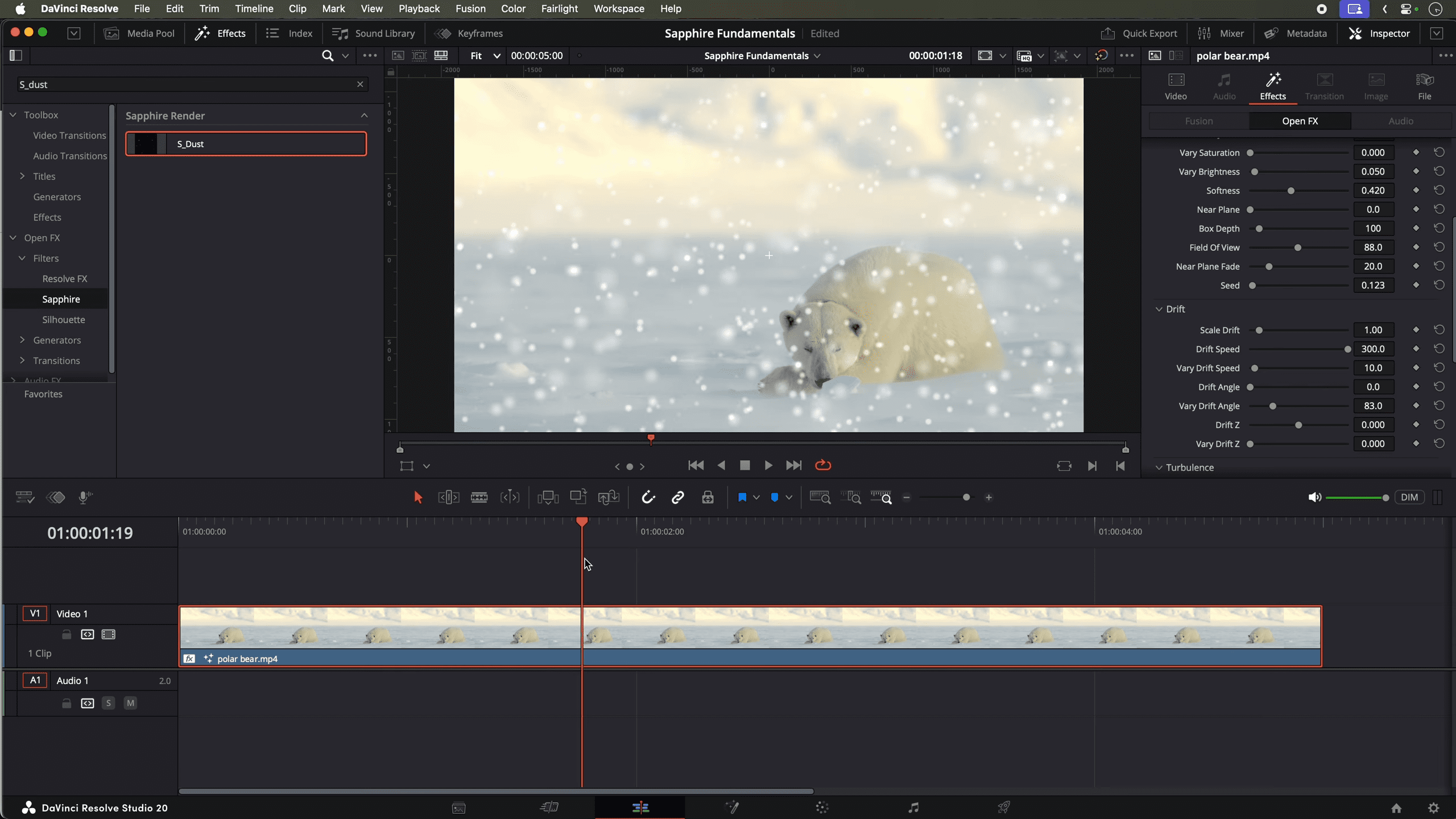This screenshot has height=819, width=1456.
Task: Collapse the Drift section
Action: (1159, 309)
